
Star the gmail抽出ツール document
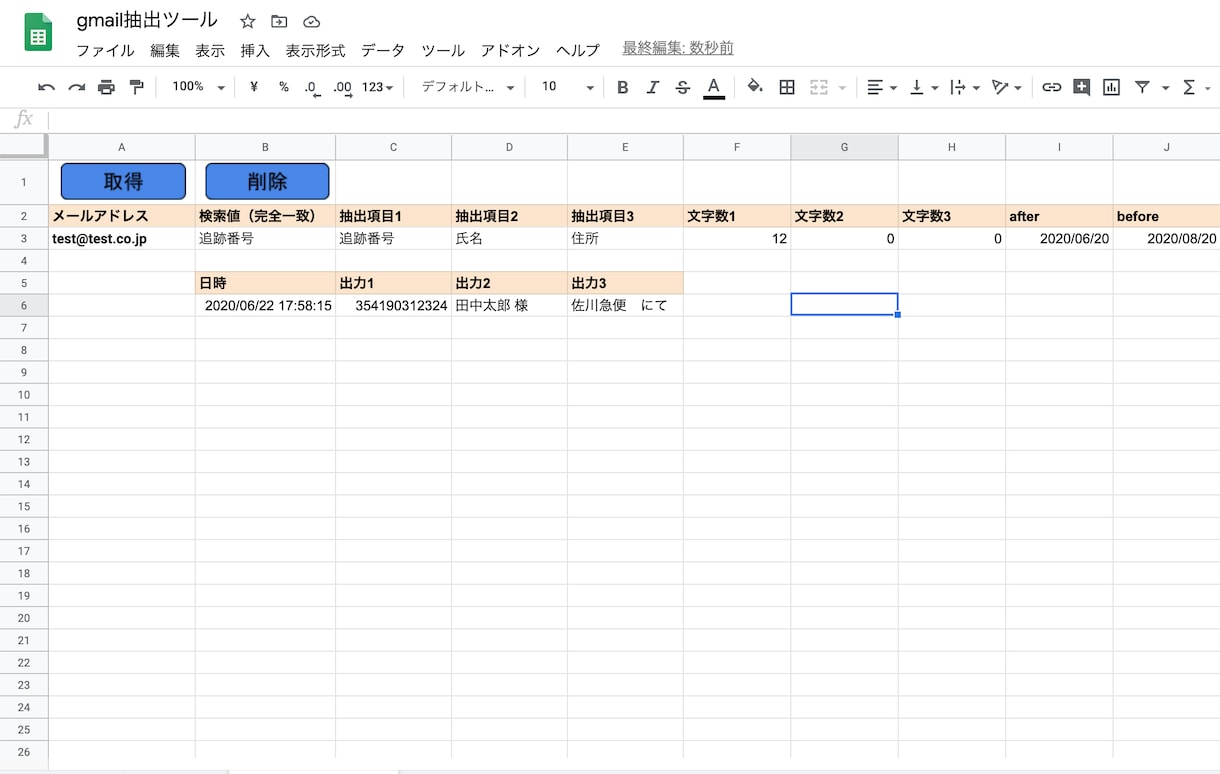(248, 21)
